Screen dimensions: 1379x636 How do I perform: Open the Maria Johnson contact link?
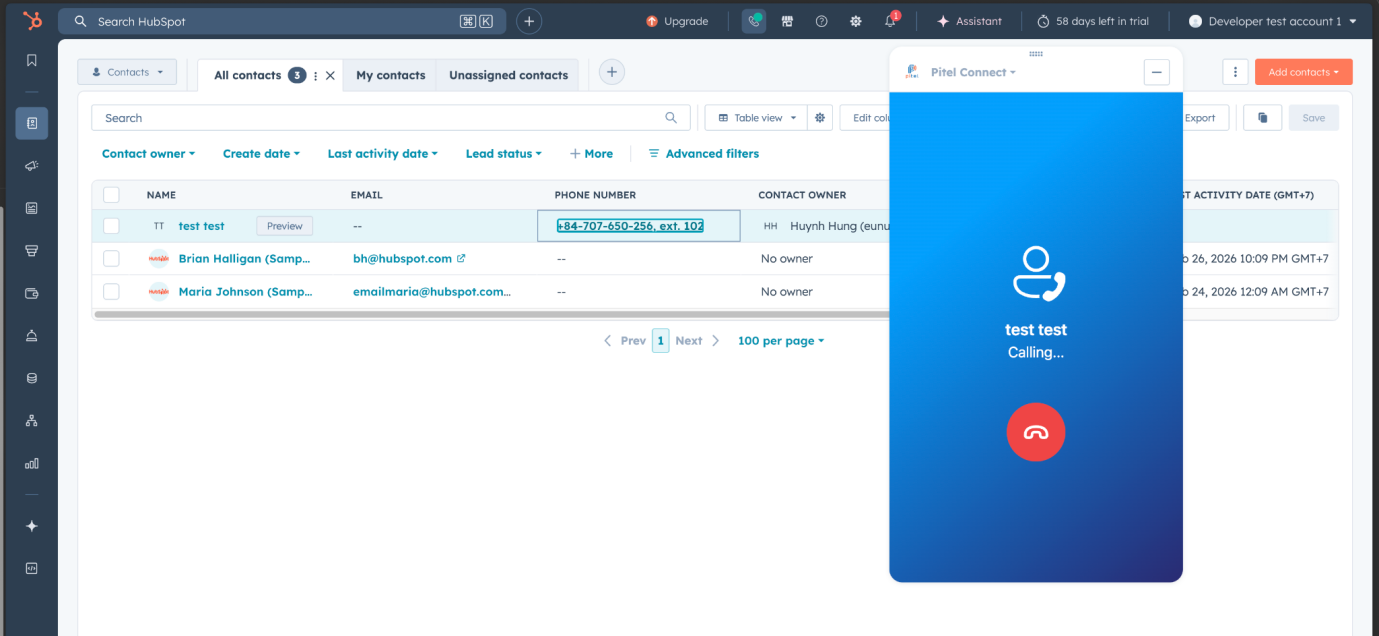coord(245,291)
